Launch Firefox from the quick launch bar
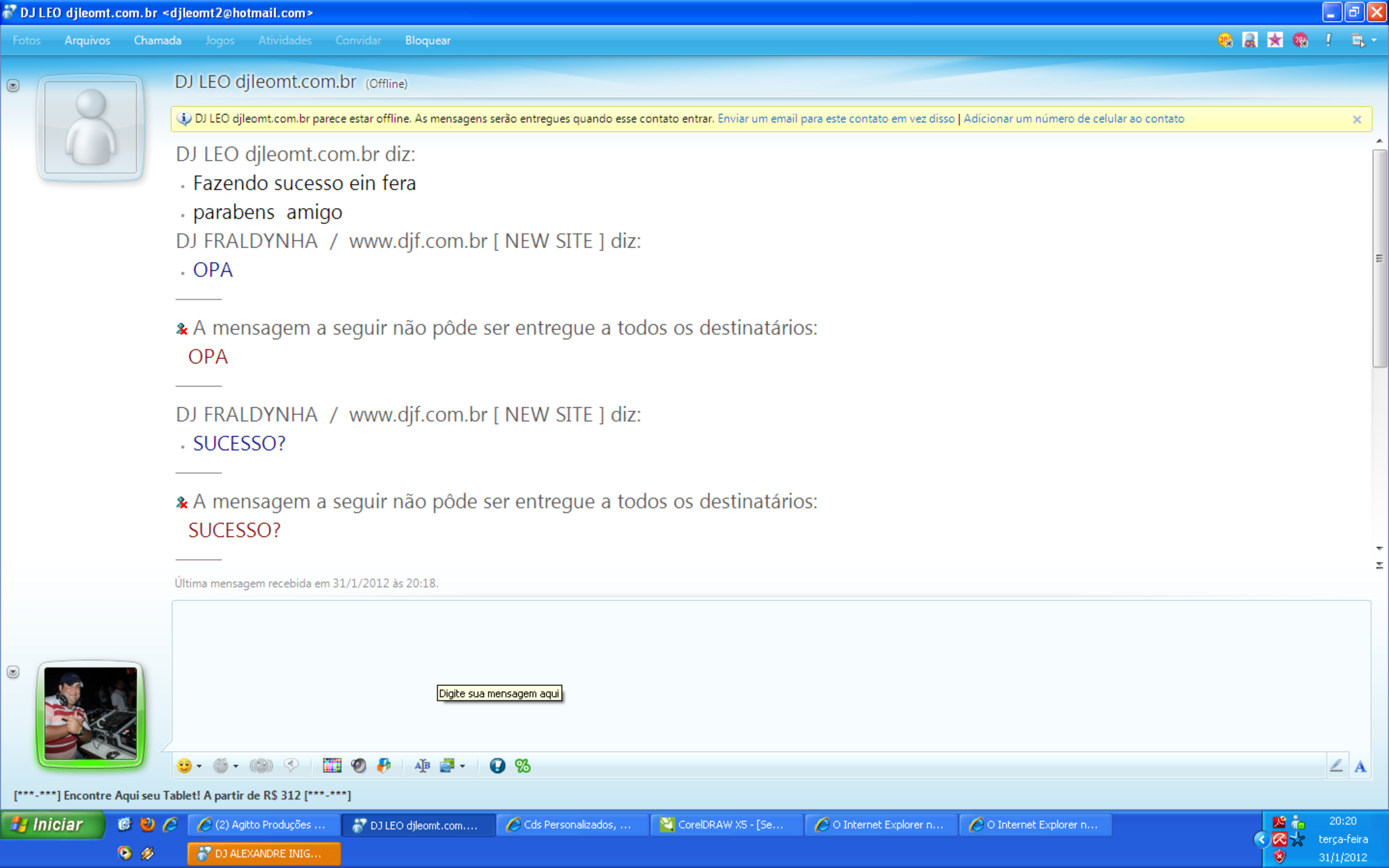Screen dimensions: 1389x868 148,824
